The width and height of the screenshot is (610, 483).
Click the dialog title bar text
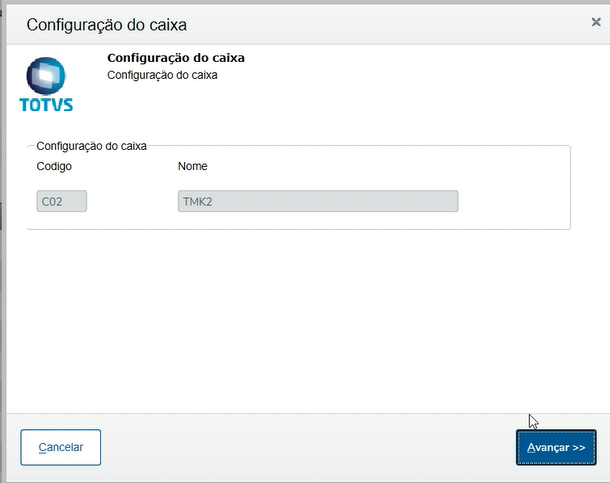106,24
